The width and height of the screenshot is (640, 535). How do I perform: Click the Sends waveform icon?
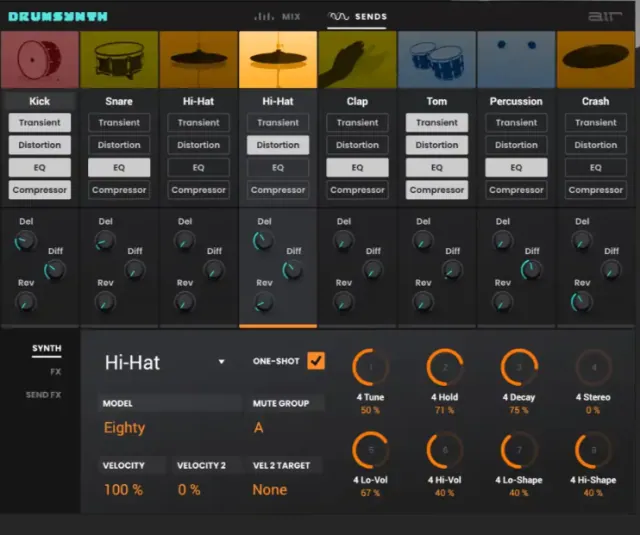point(339,17)
